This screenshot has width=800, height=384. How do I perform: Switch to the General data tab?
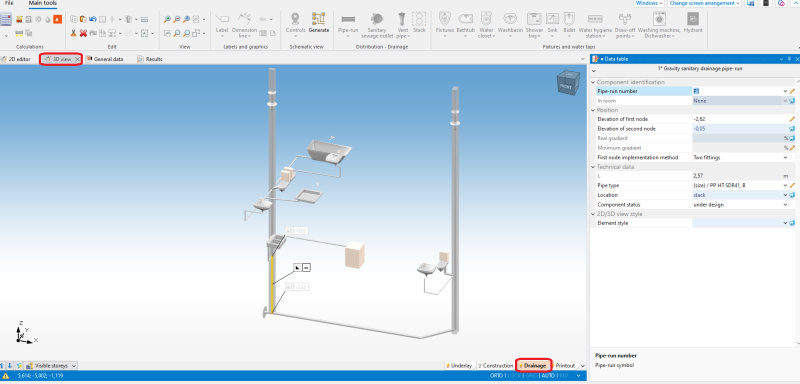[105, 59]
